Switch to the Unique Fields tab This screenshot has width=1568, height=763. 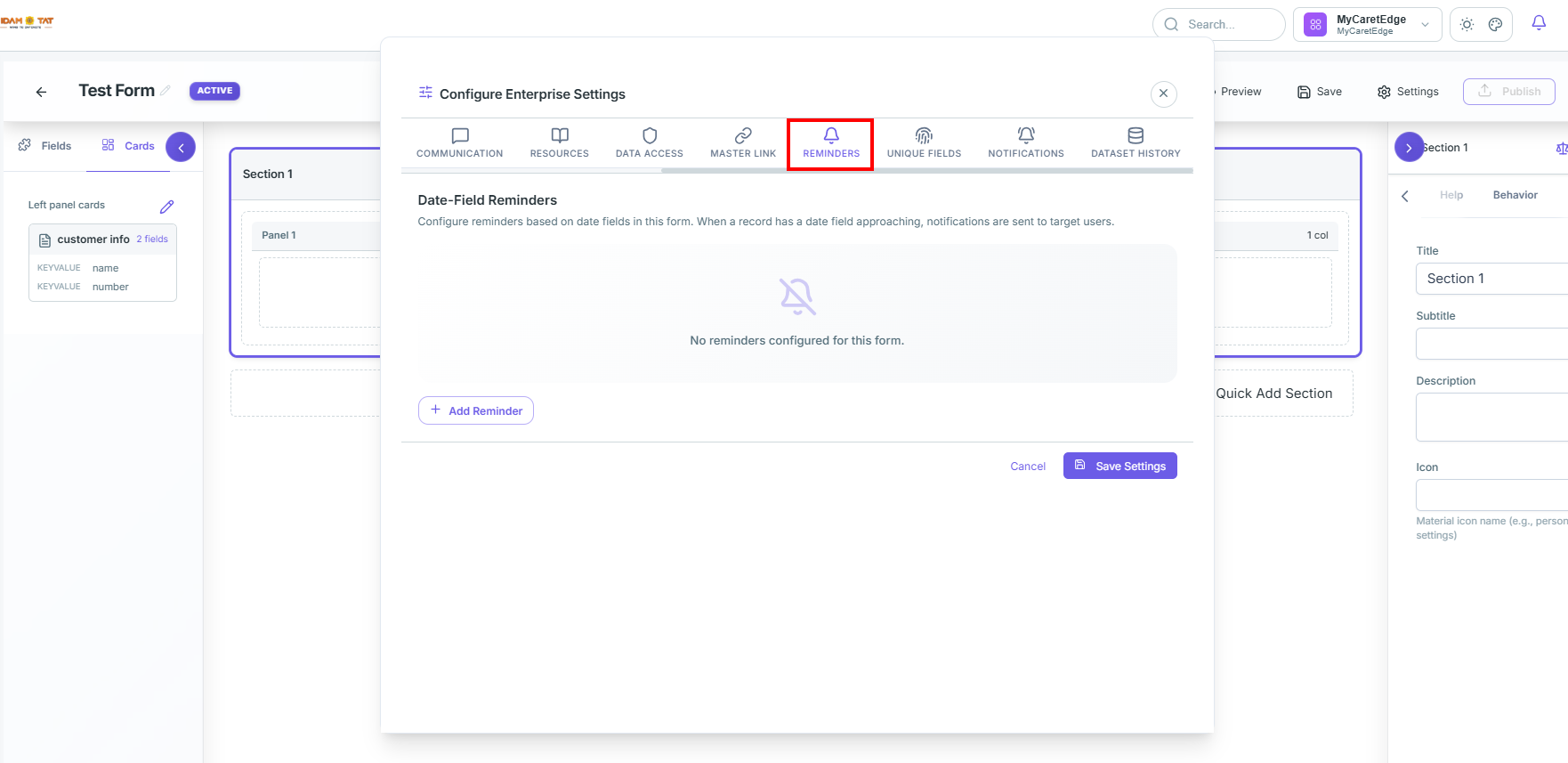[924, 143]
